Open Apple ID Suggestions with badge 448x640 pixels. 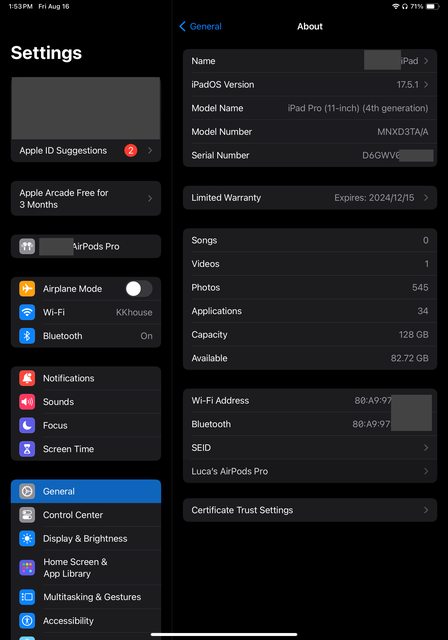point(86,151)
